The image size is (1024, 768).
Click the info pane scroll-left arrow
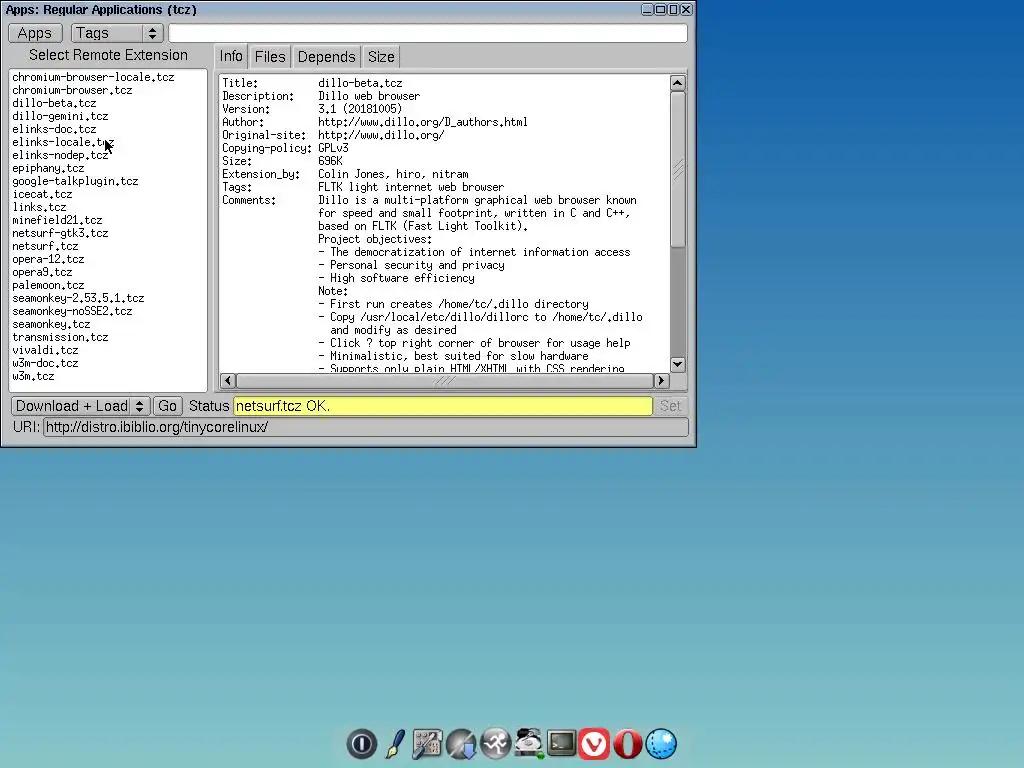tap(228, 381)
